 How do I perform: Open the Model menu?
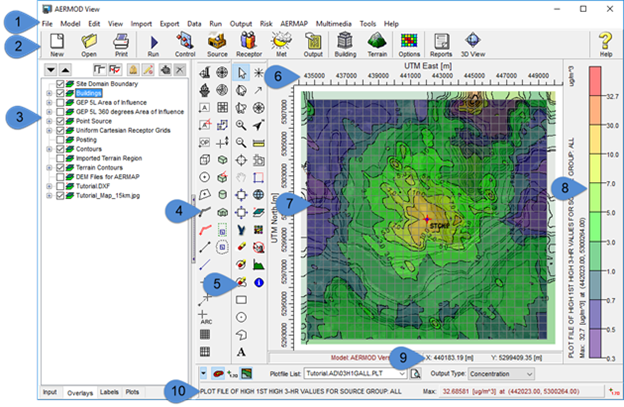70,23
